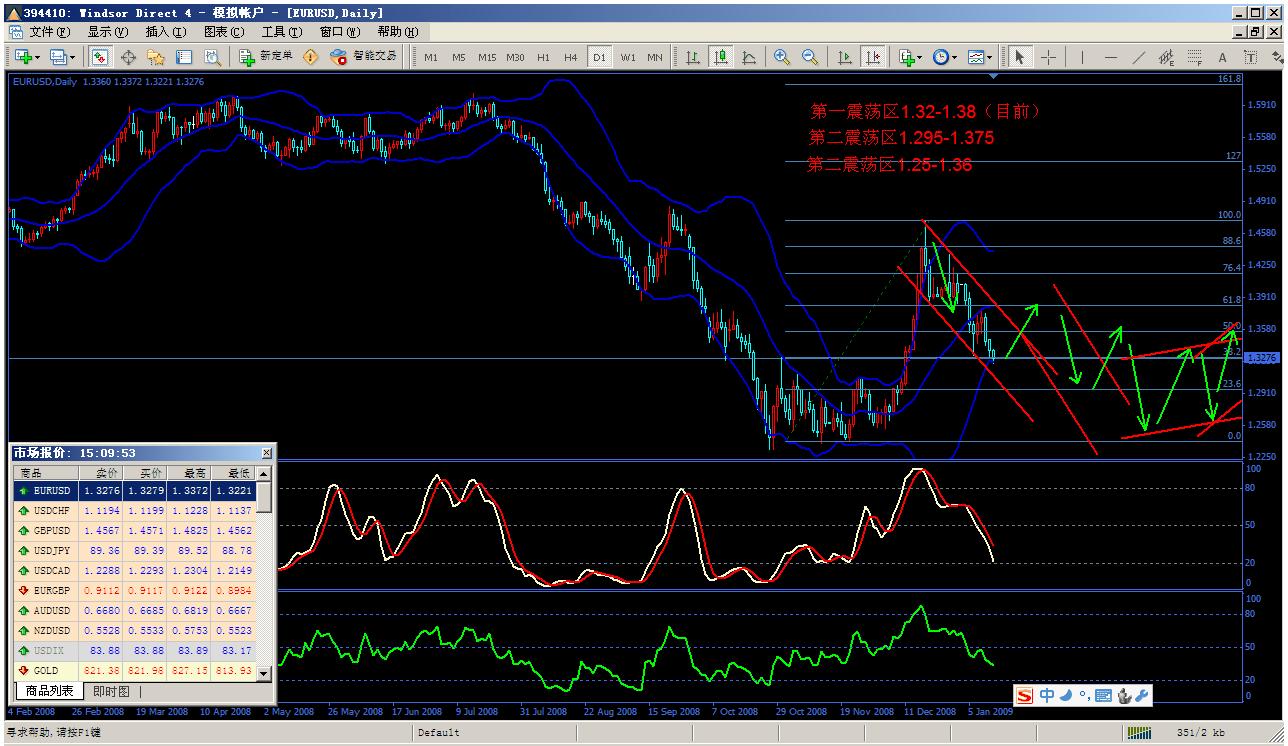This screenshot has height=746, width=1288.
Task: Open the 帮助 (Help) menu
Action: pos(397,32)
